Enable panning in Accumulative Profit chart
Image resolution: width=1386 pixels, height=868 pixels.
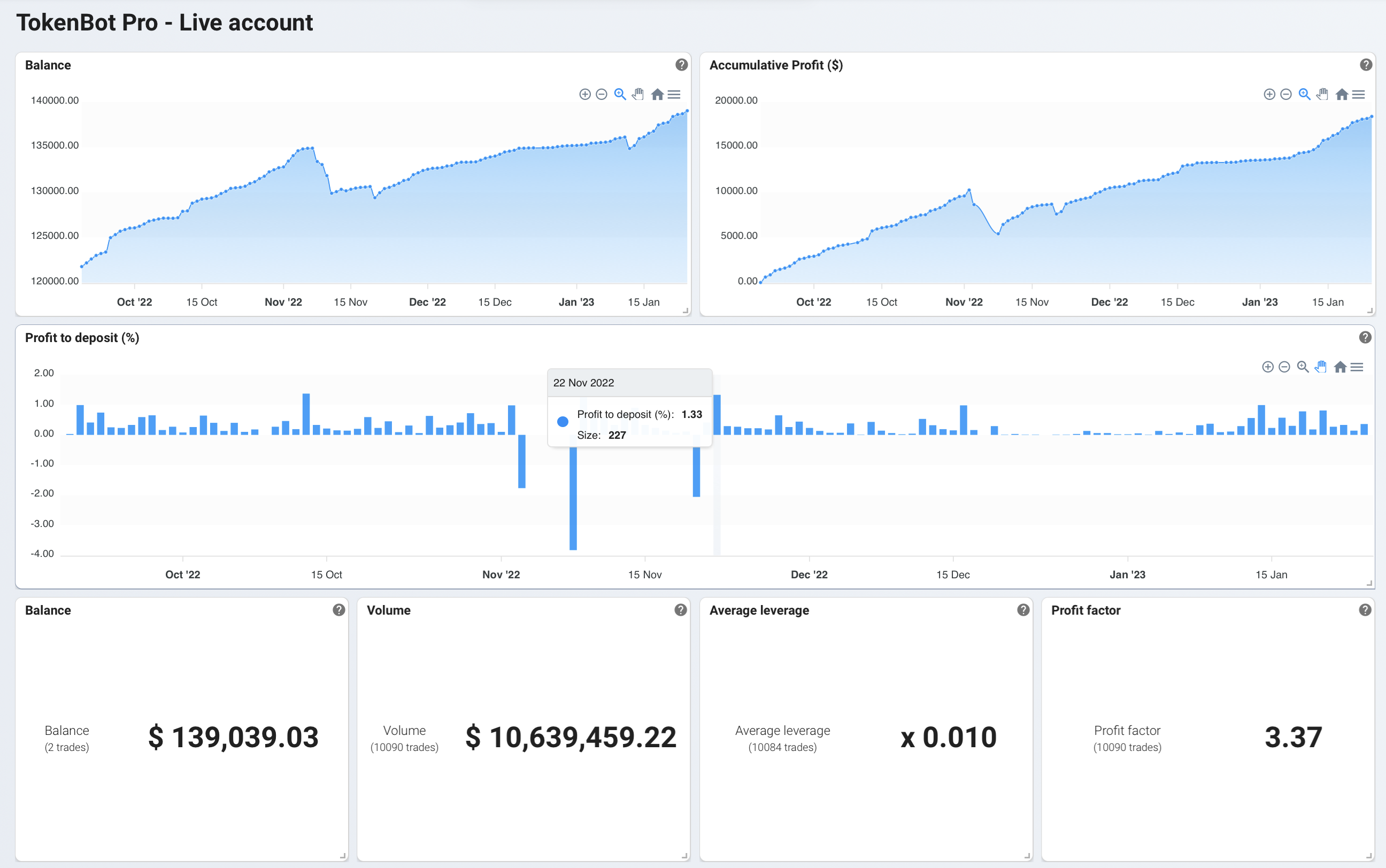pyautogui.click(x=1322, y=94)
